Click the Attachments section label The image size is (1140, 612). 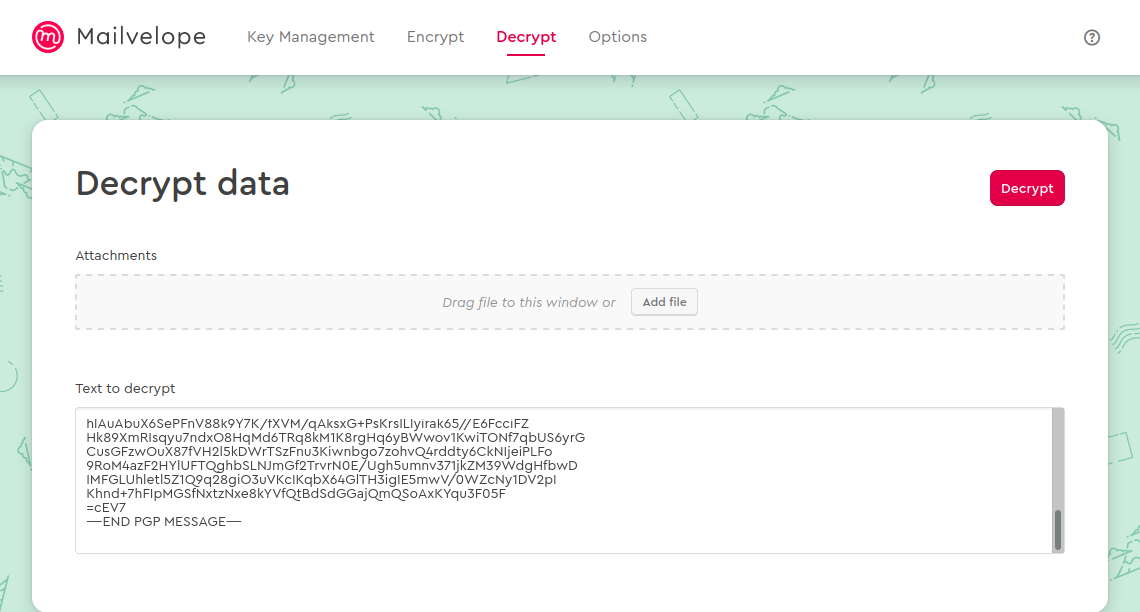tap(116, 255)
